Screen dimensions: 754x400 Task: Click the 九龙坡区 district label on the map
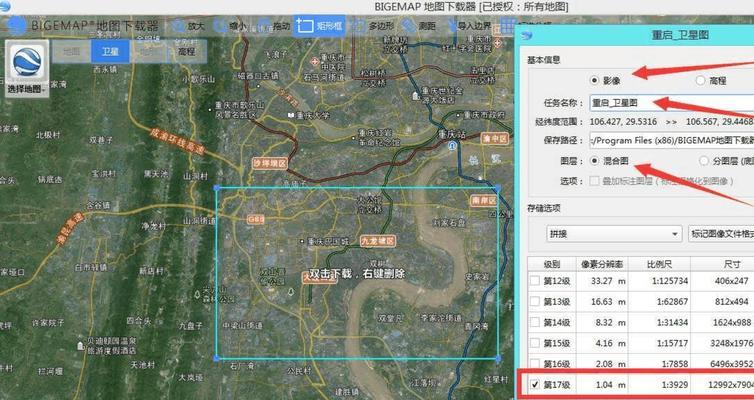377,240
